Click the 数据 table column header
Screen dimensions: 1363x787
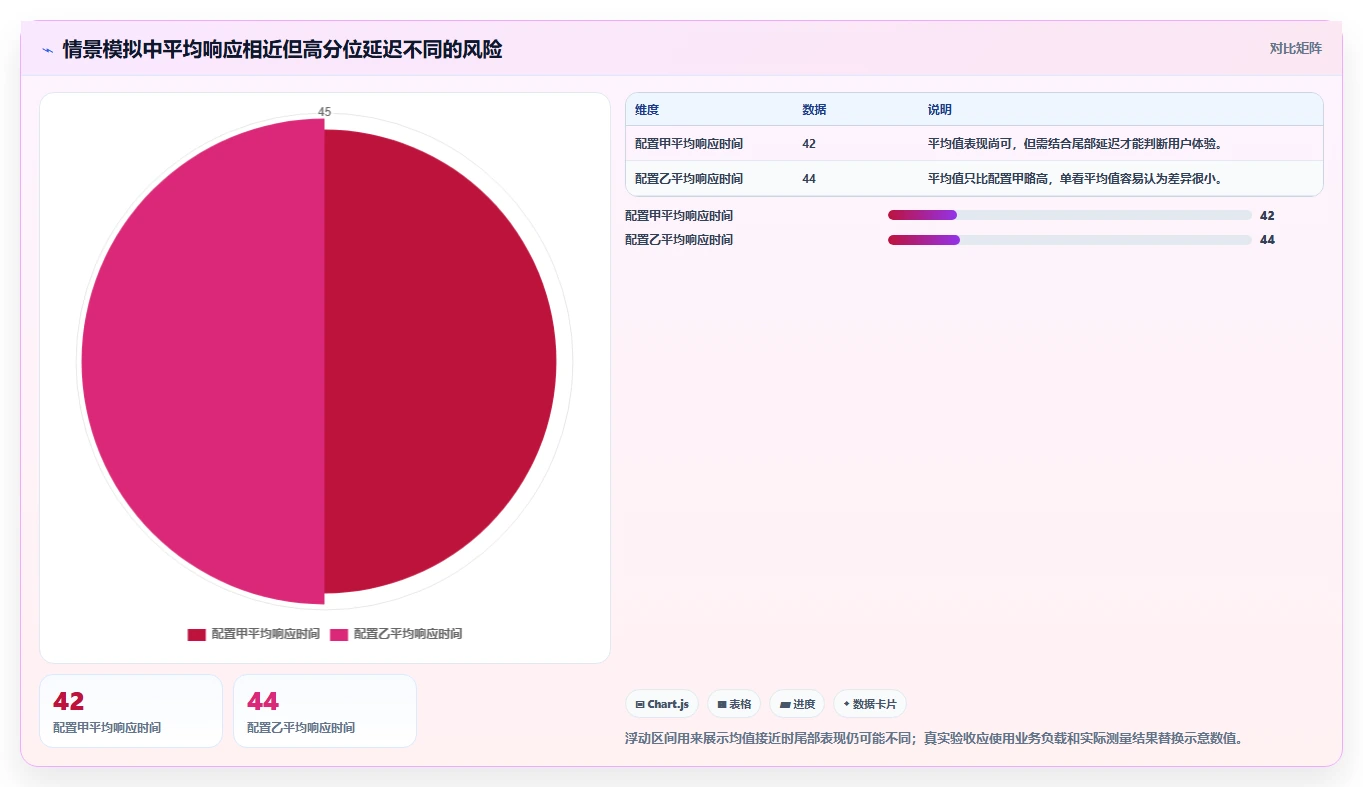[x=814, y=110]
